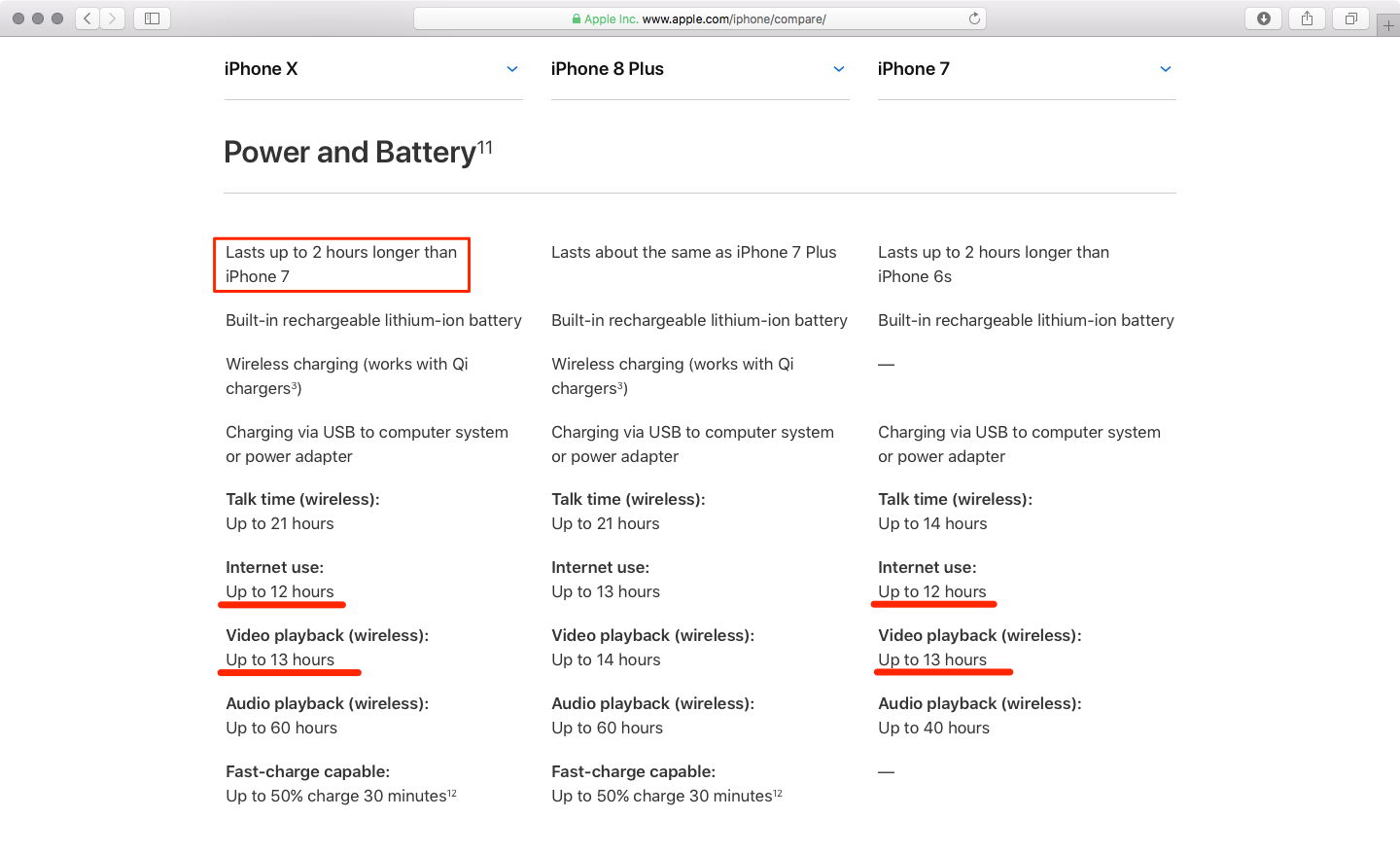Click the Safari back navigation arrow
This screenshot has width=1400, height=854.
click(87, 18)
